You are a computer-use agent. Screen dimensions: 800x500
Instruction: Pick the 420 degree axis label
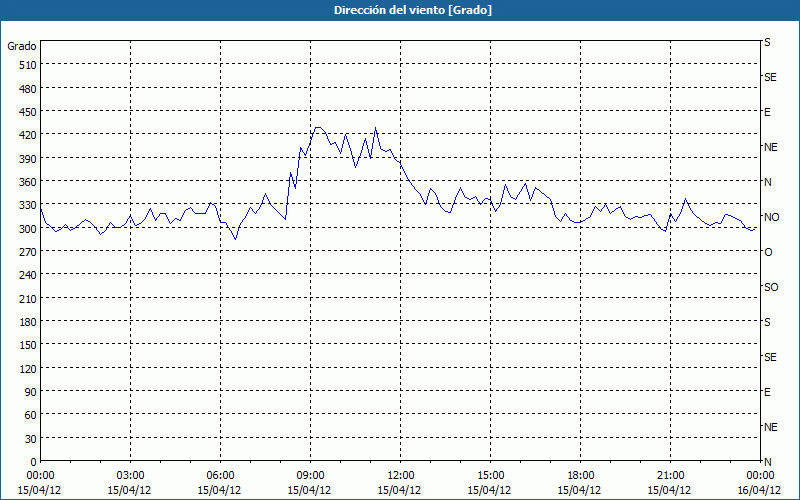[29, 135]
